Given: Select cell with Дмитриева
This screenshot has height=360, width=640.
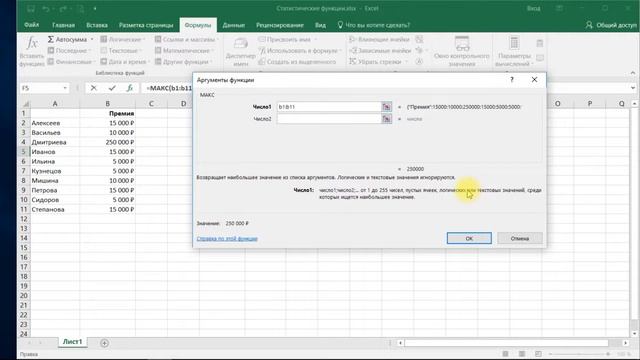Looking at the screenshot, I should (55, 142).
